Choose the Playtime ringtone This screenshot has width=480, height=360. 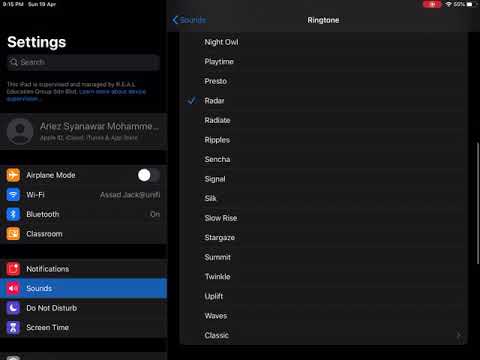[x=323, y=62]
